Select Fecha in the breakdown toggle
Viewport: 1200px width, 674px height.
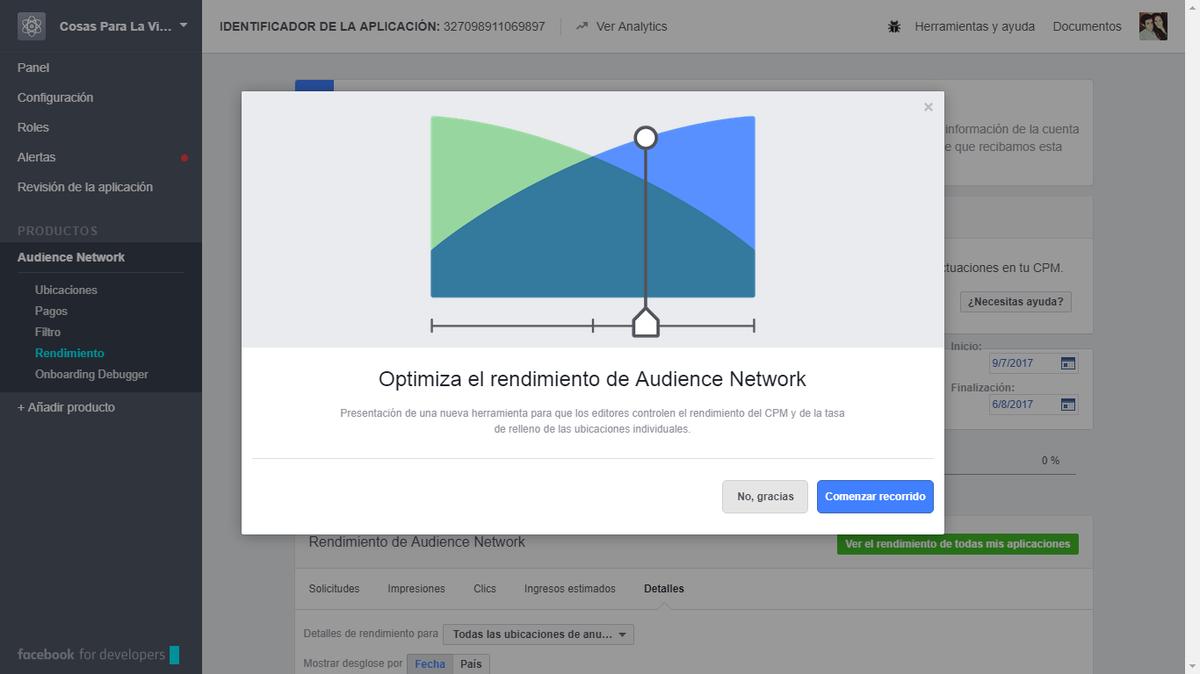pos(429,663)
